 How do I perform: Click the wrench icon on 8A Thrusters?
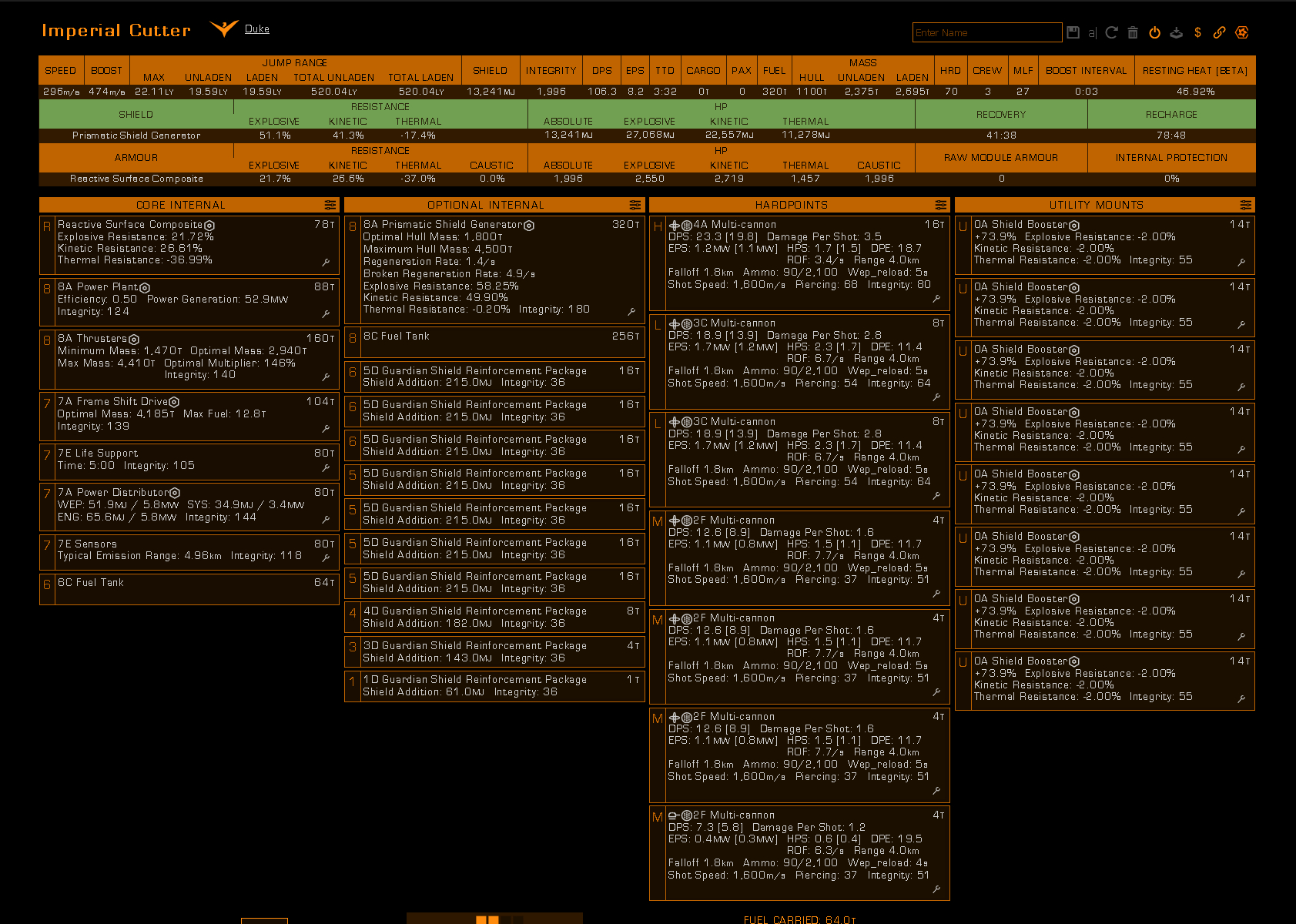326,377
